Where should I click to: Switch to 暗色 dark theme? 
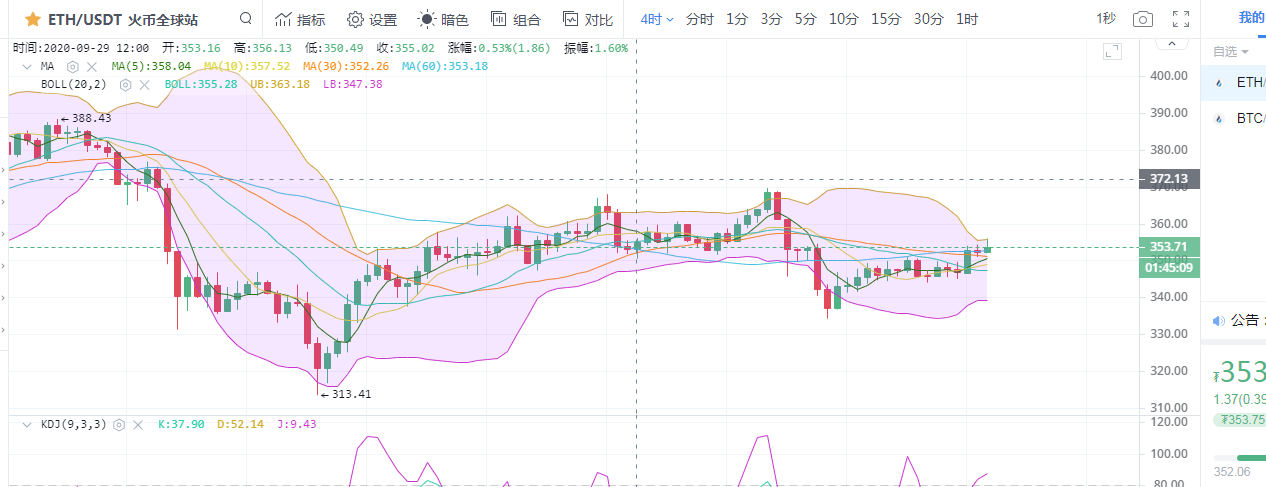[x=442, y=19]
